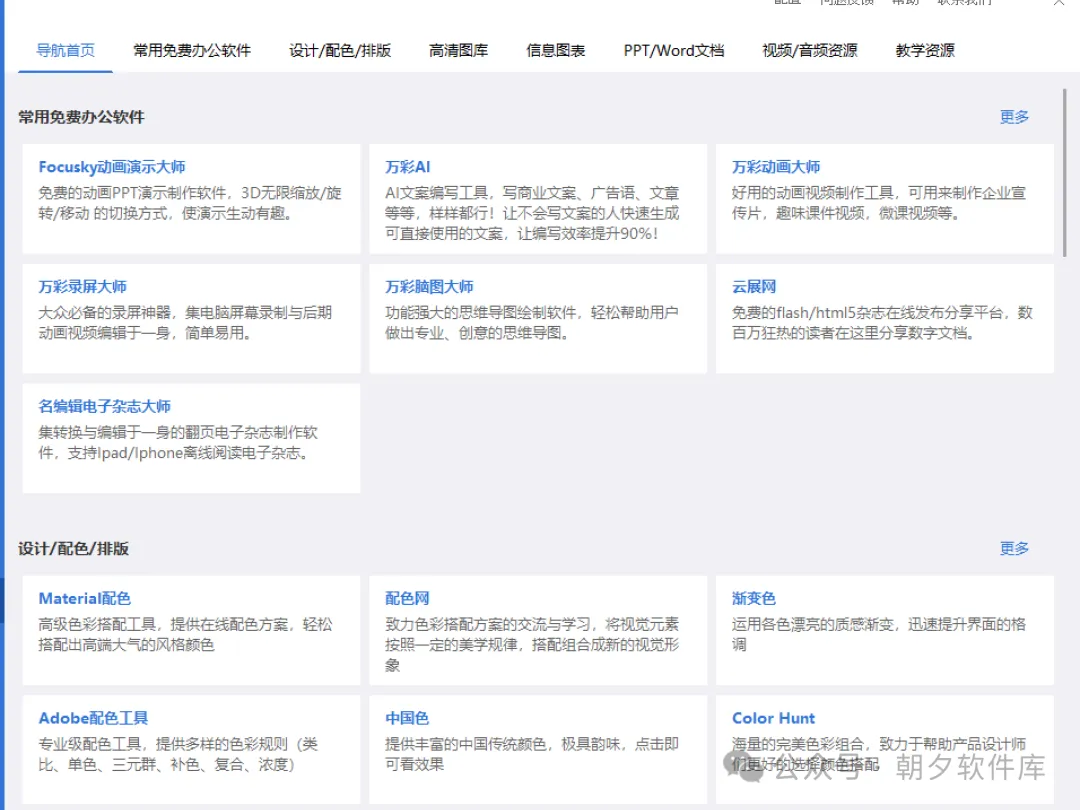Open the 帮助 menu

(x=905, y=3)
